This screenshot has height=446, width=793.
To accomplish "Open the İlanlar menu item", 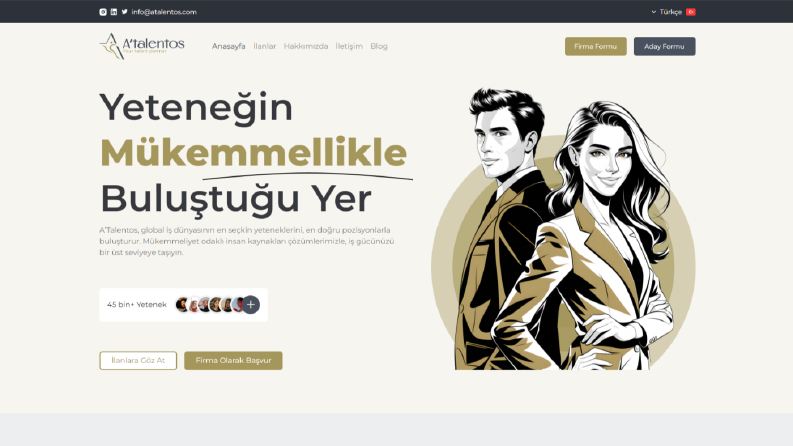I will tap(265, 46).
